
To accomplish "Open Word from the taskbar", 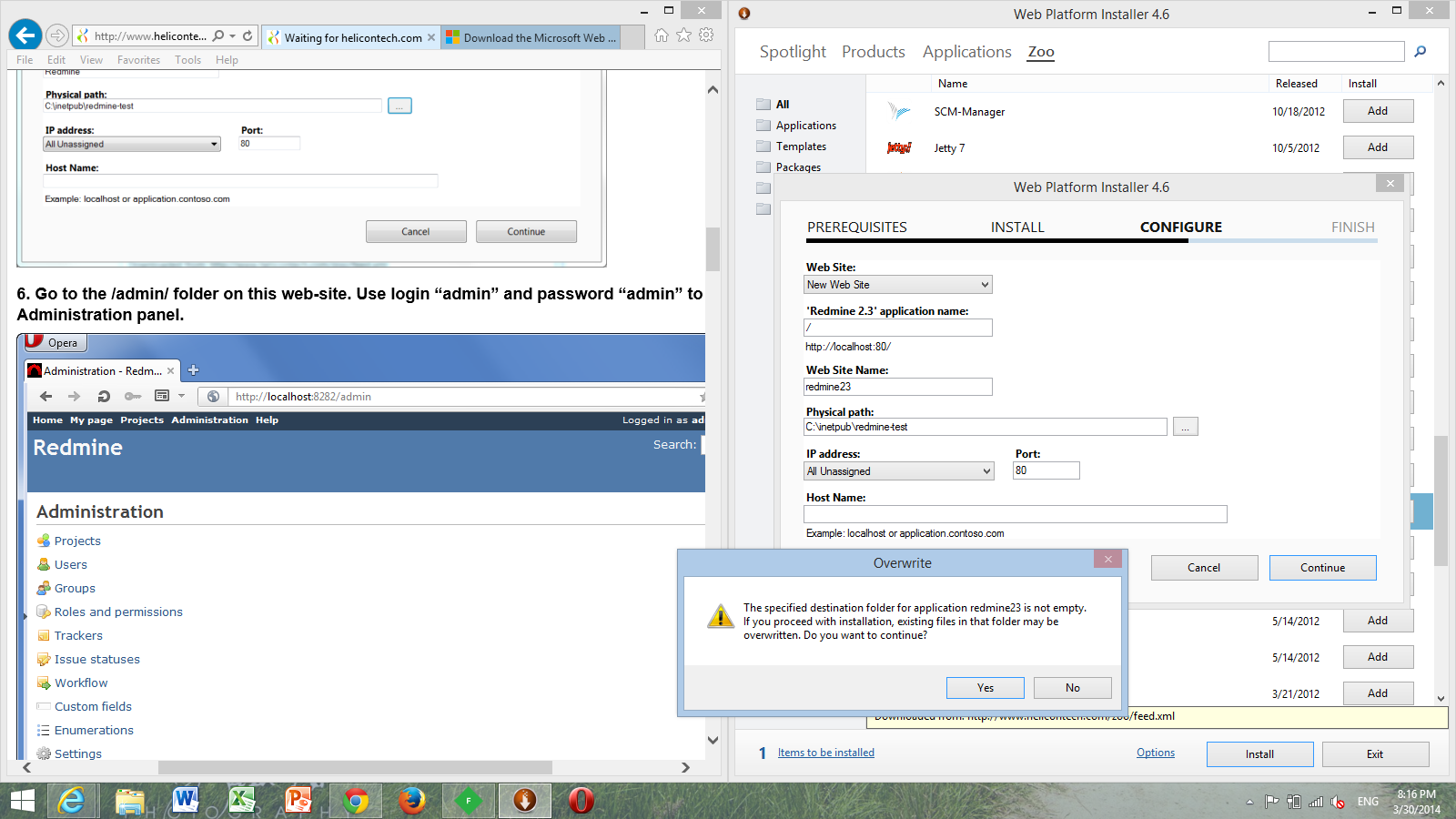I will (x=186, y=801).
